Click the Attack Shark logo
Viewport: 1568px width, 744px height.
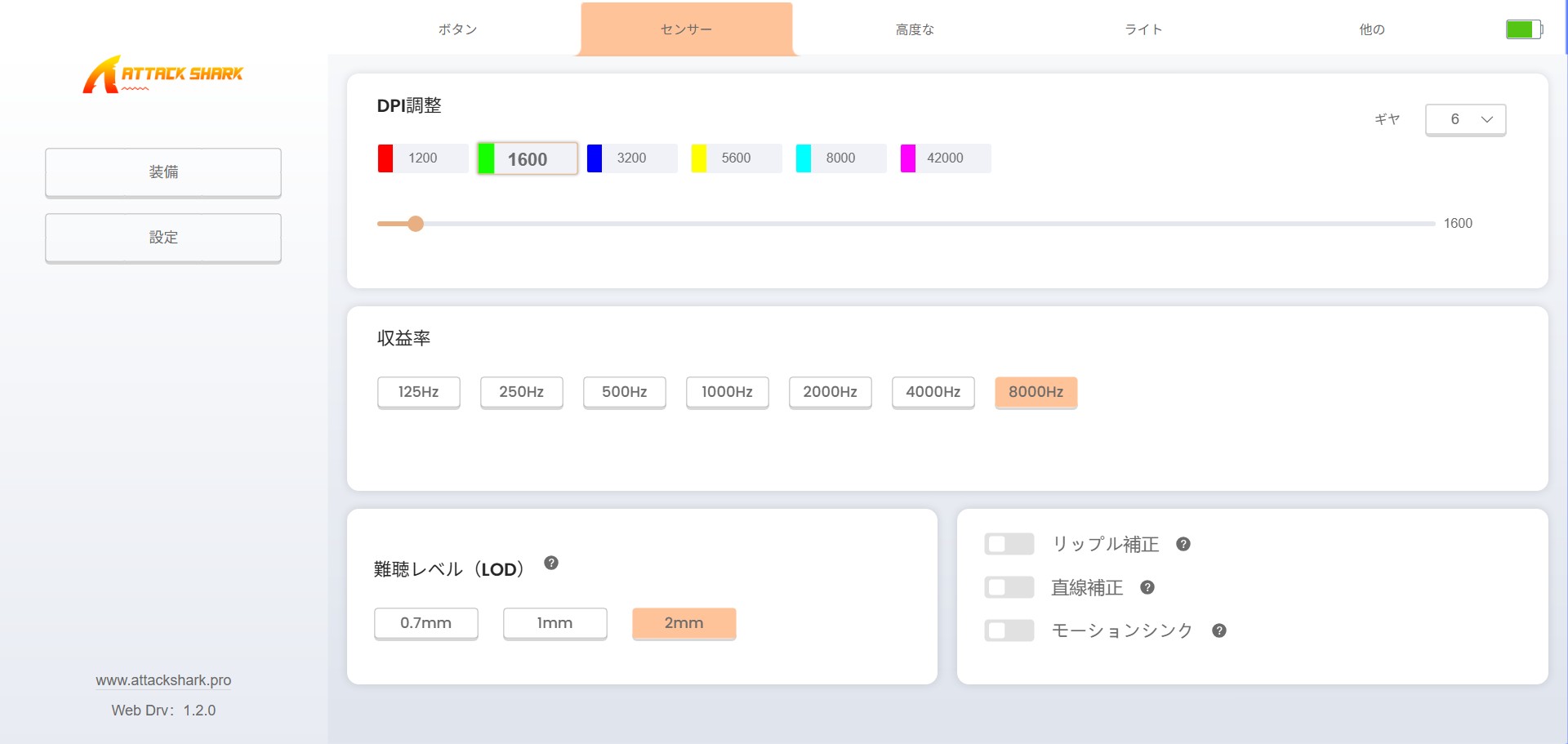163,74
